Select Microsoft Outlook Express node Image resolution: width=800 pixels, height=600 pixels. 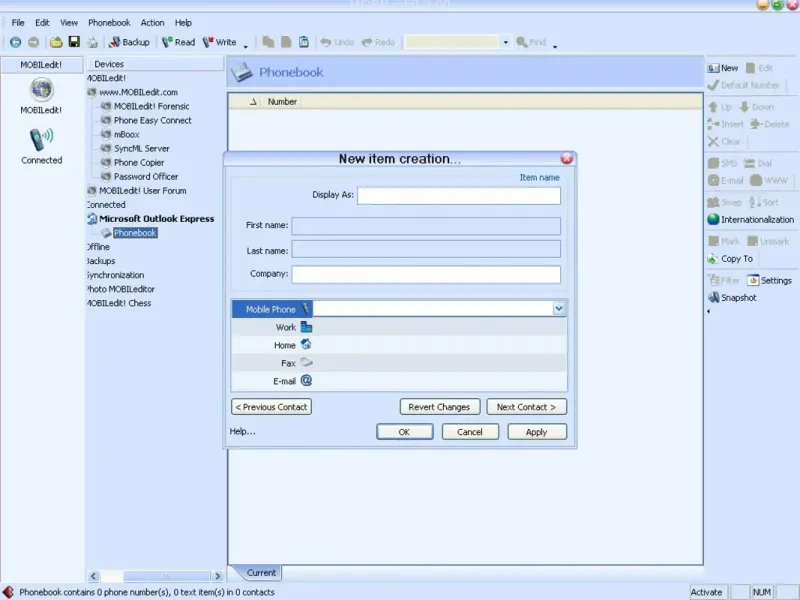click(x=157, y=219)
